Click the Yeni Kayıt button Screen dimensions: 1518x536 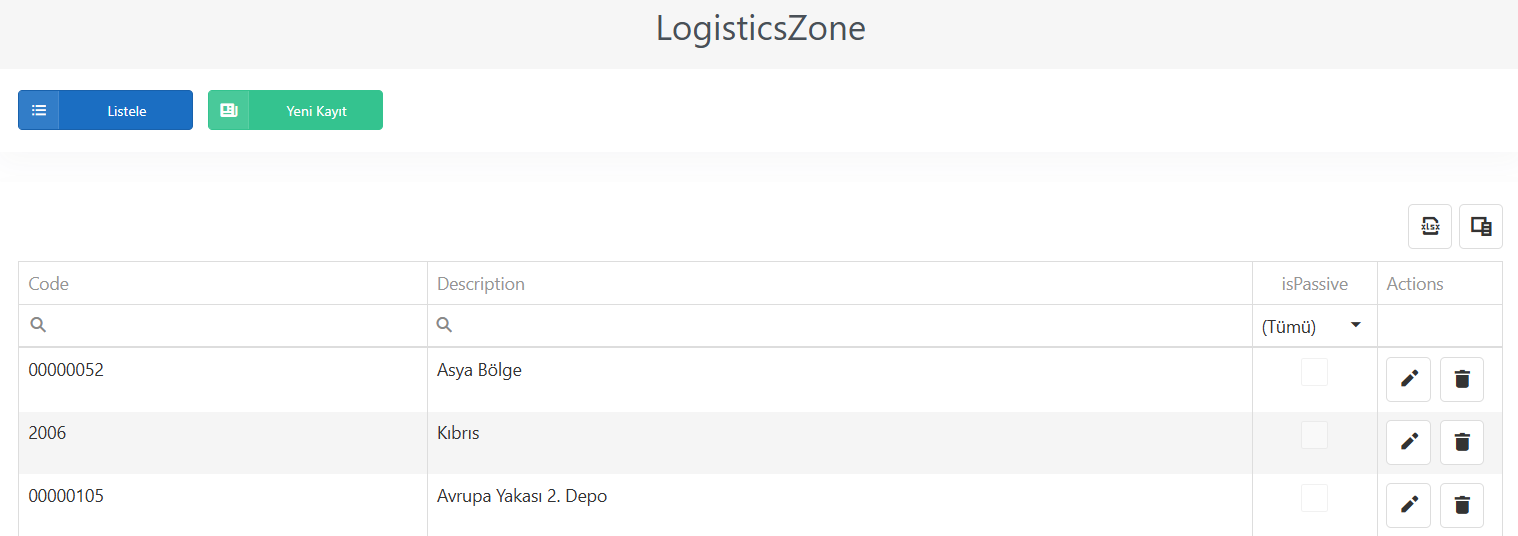(295, 110)
